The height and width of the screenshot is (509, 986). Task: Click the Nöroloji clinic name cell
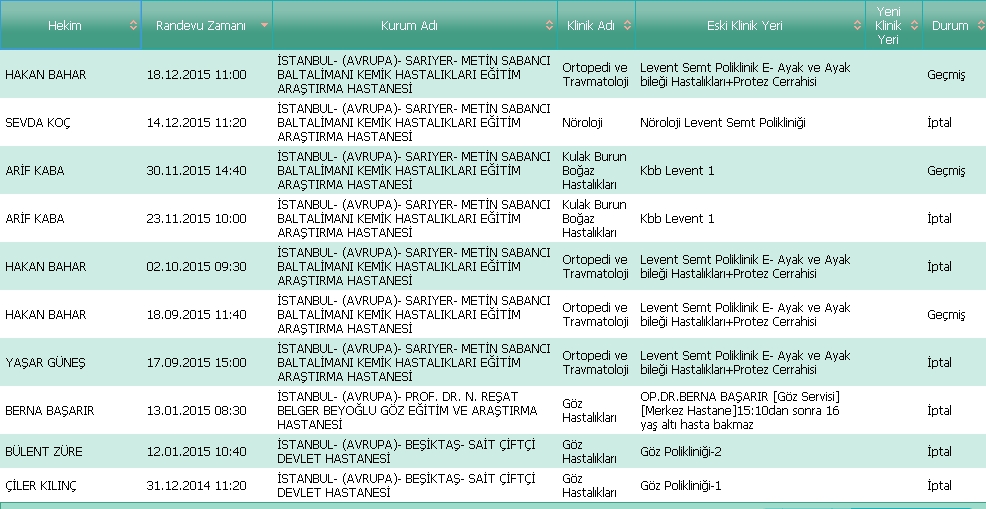[x=582, y=123]
